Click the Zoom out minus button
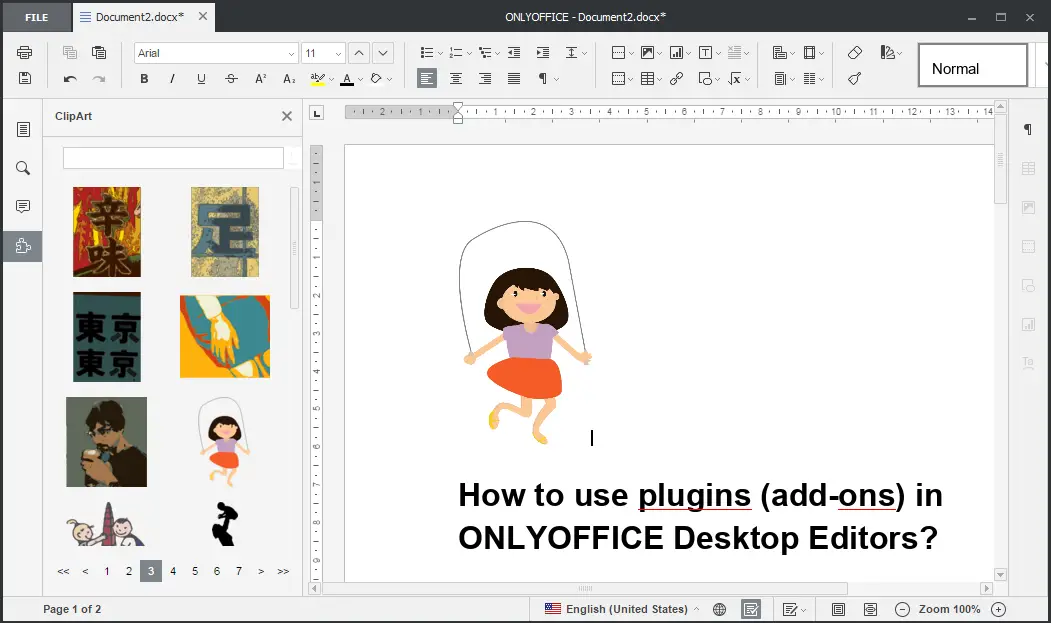Screen dimensions: 1051x623 [x=902, y=609]
